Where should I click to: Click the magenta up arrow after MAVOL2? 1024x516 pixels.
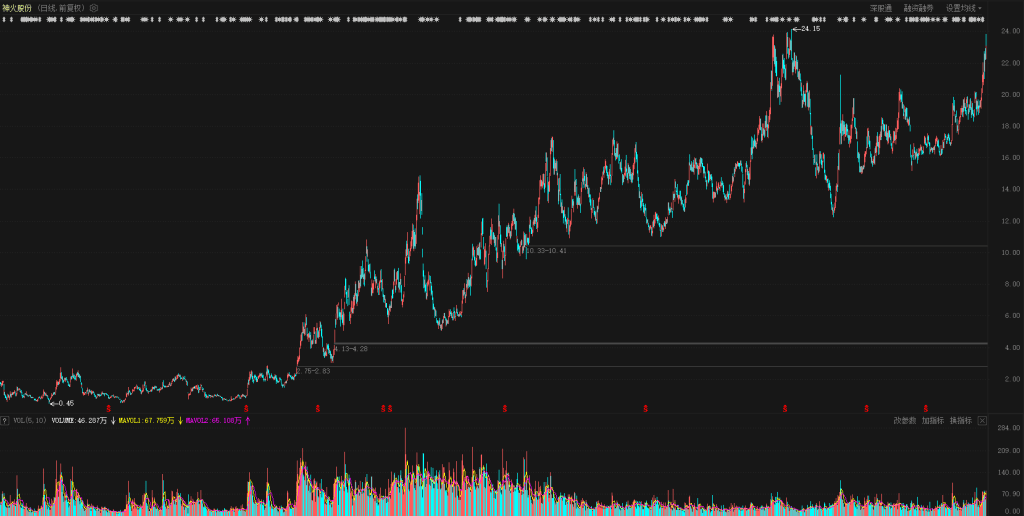point(247,421)
